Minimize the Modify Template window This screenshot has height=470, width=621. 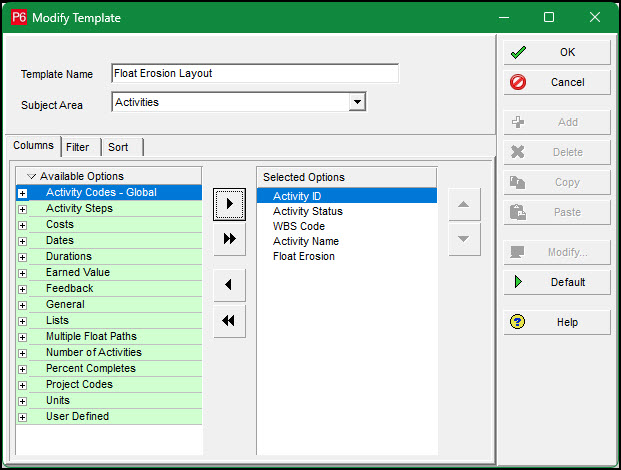(x=504, y=17)
